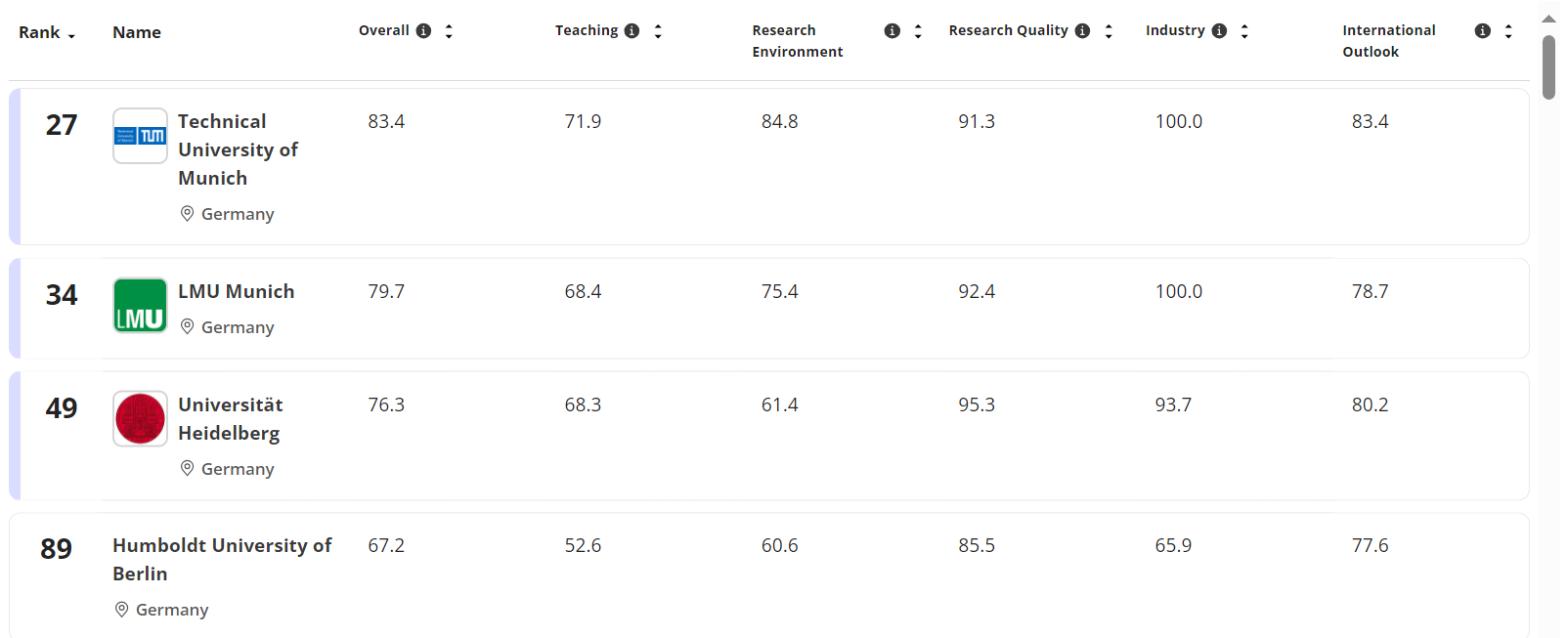Viewport: 1568px width, 638px height.
Task: Click the Industry column info icon
Action: (1219, 31)
